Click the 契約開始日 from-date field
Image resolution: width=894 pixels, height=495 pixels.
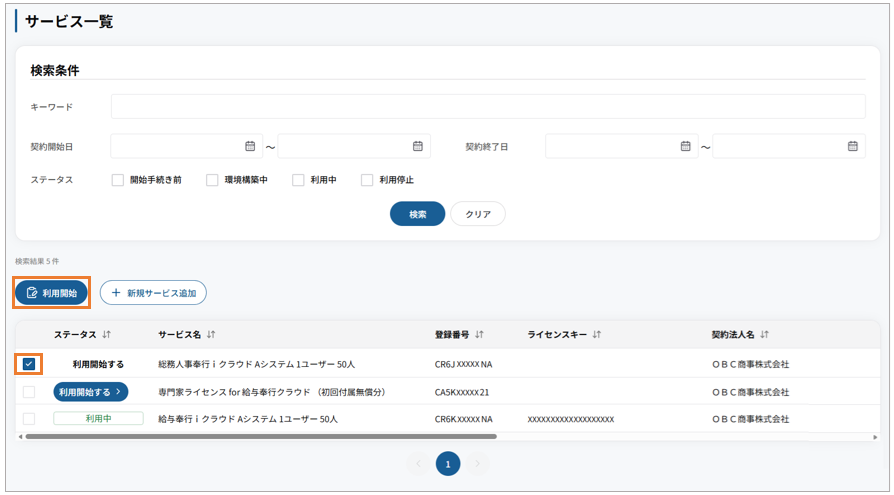coord(186,147)
